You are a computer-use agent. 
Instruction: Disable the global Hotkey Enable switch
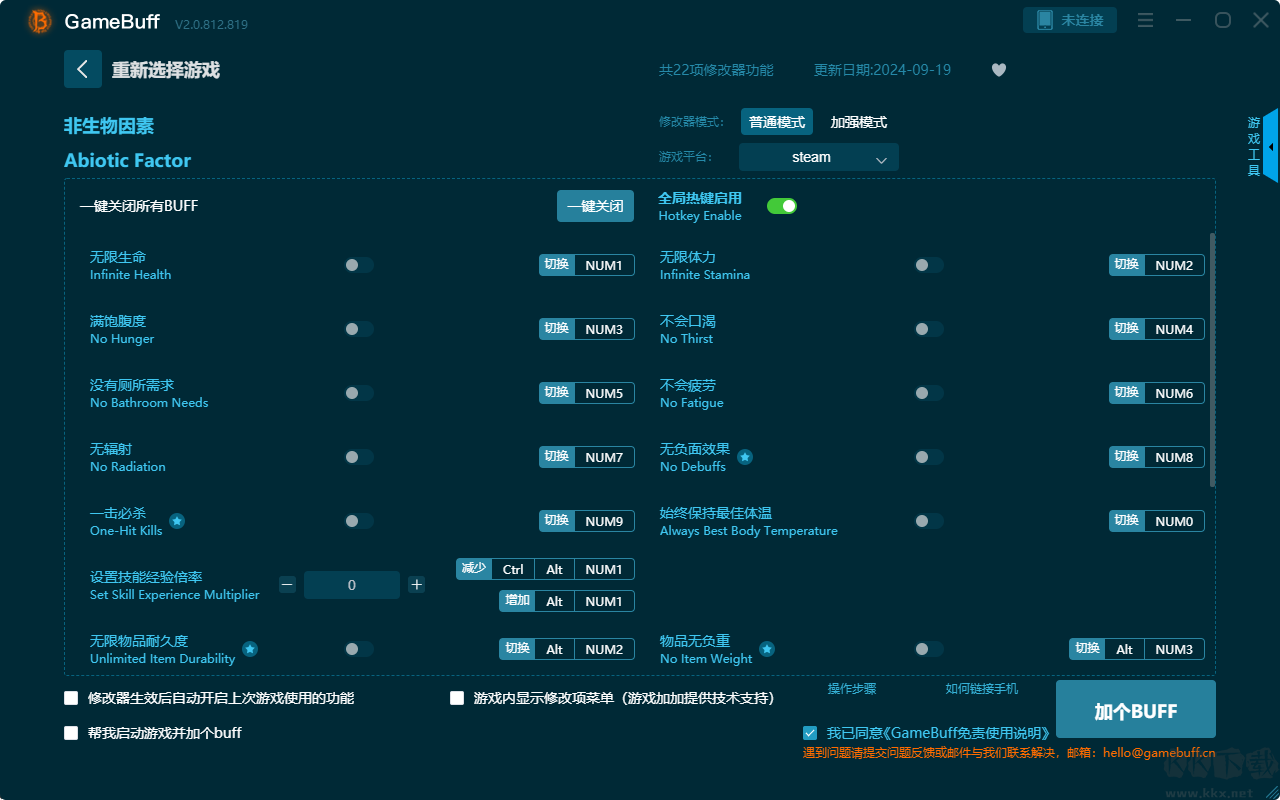pyautogui.click(x=782, y=206)
